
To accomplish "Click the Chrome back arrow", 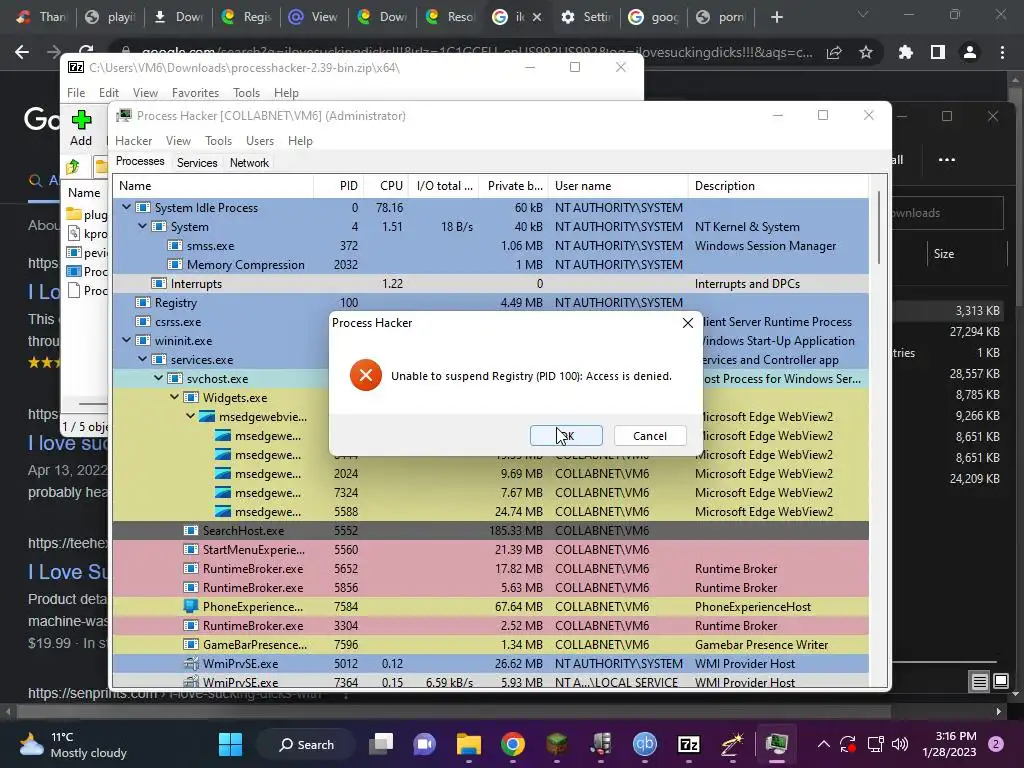I will [22, 52].
